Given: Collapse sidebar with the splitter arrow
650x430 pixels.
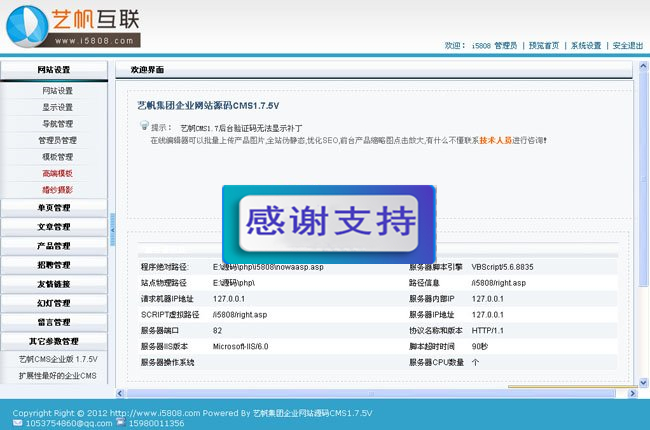Looking at the screenshot, I should 112,230.
